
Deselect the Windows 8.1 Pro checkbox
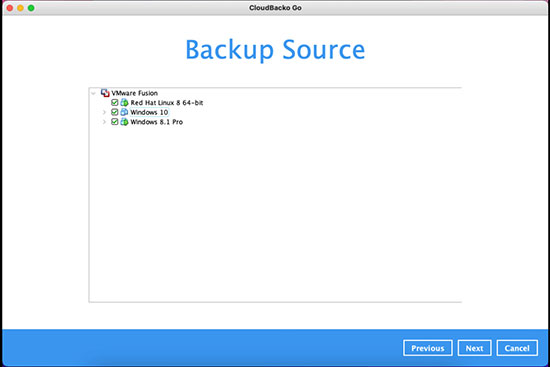click(x=114, y=122)
